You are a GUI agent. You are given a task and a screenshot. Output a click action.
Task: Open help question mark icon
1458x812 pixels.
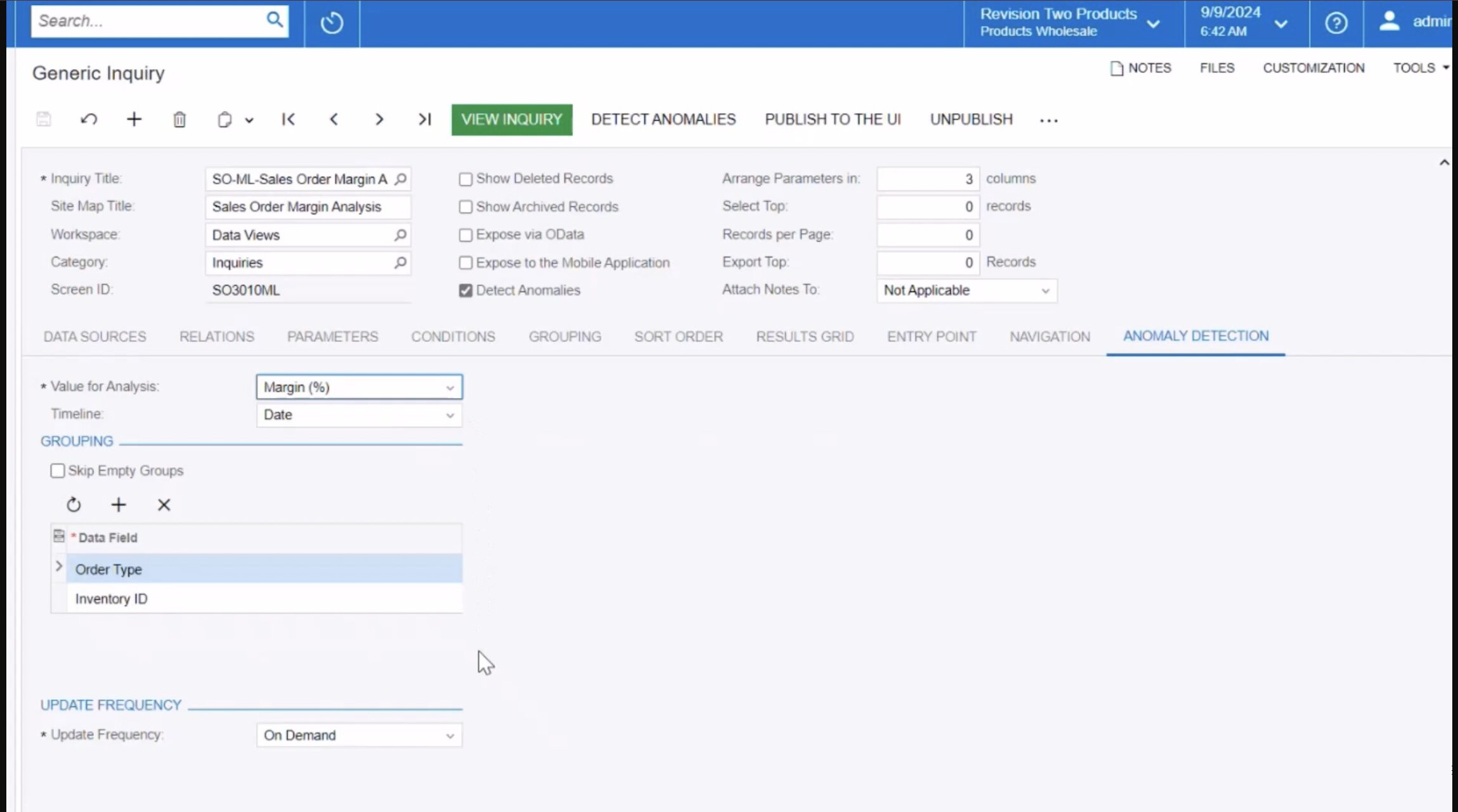pyautogui.click(x=1336, y=23)
